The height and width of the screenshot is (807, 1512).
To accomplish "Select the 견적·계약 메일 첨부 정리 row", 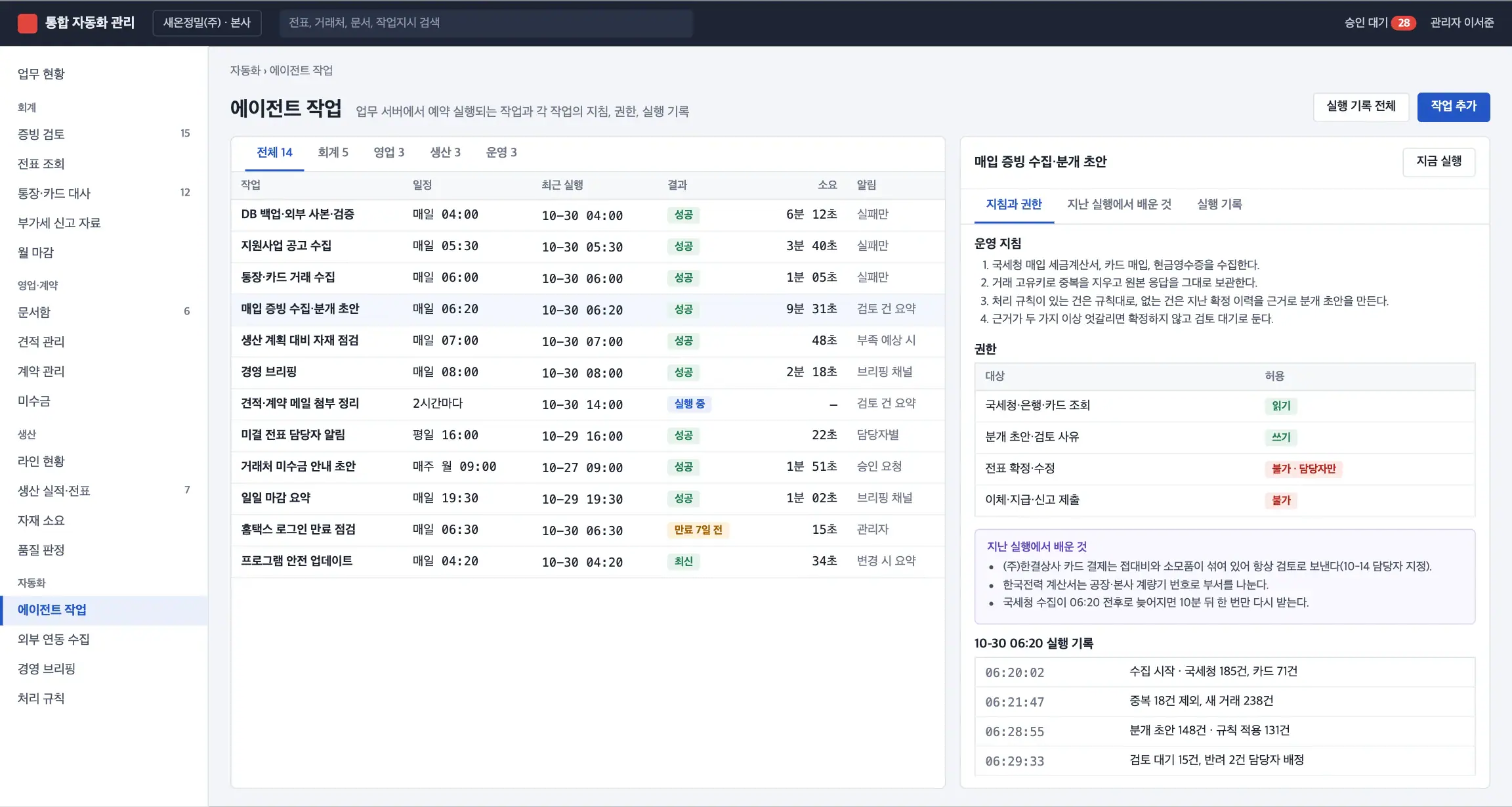I will [x=587, y=404].
